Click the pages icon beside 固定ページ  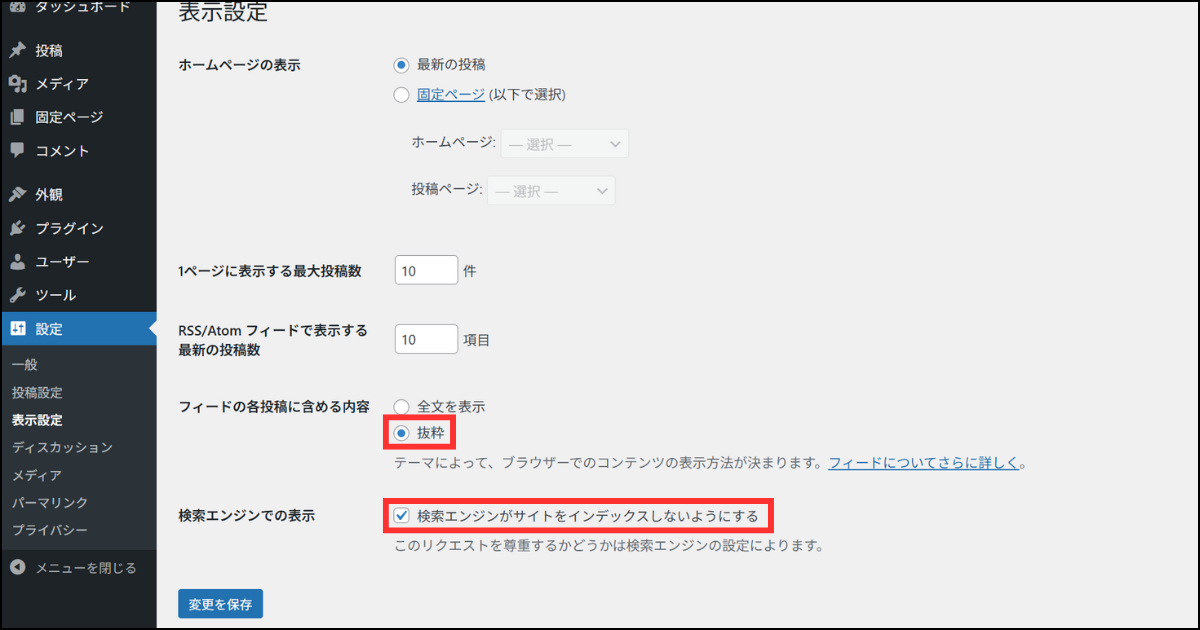17,117
